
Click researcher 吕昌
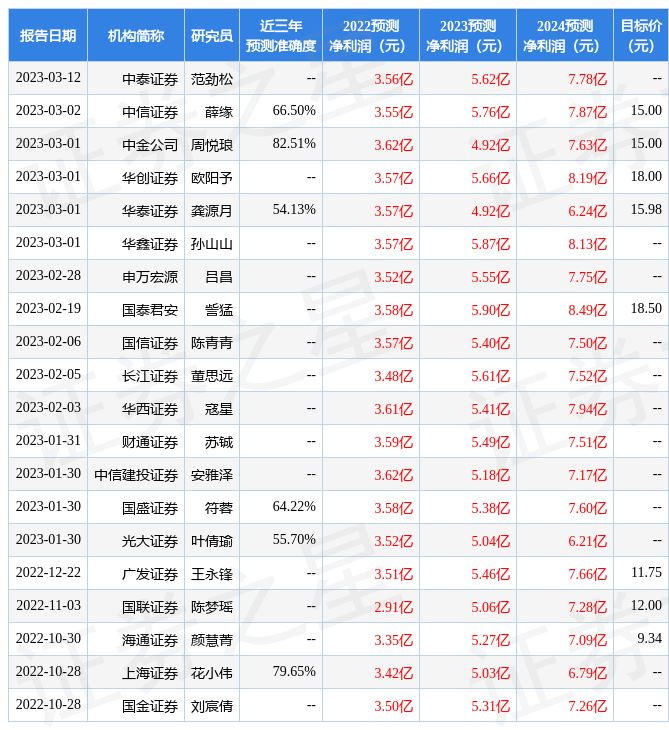(x=219, y=277)
